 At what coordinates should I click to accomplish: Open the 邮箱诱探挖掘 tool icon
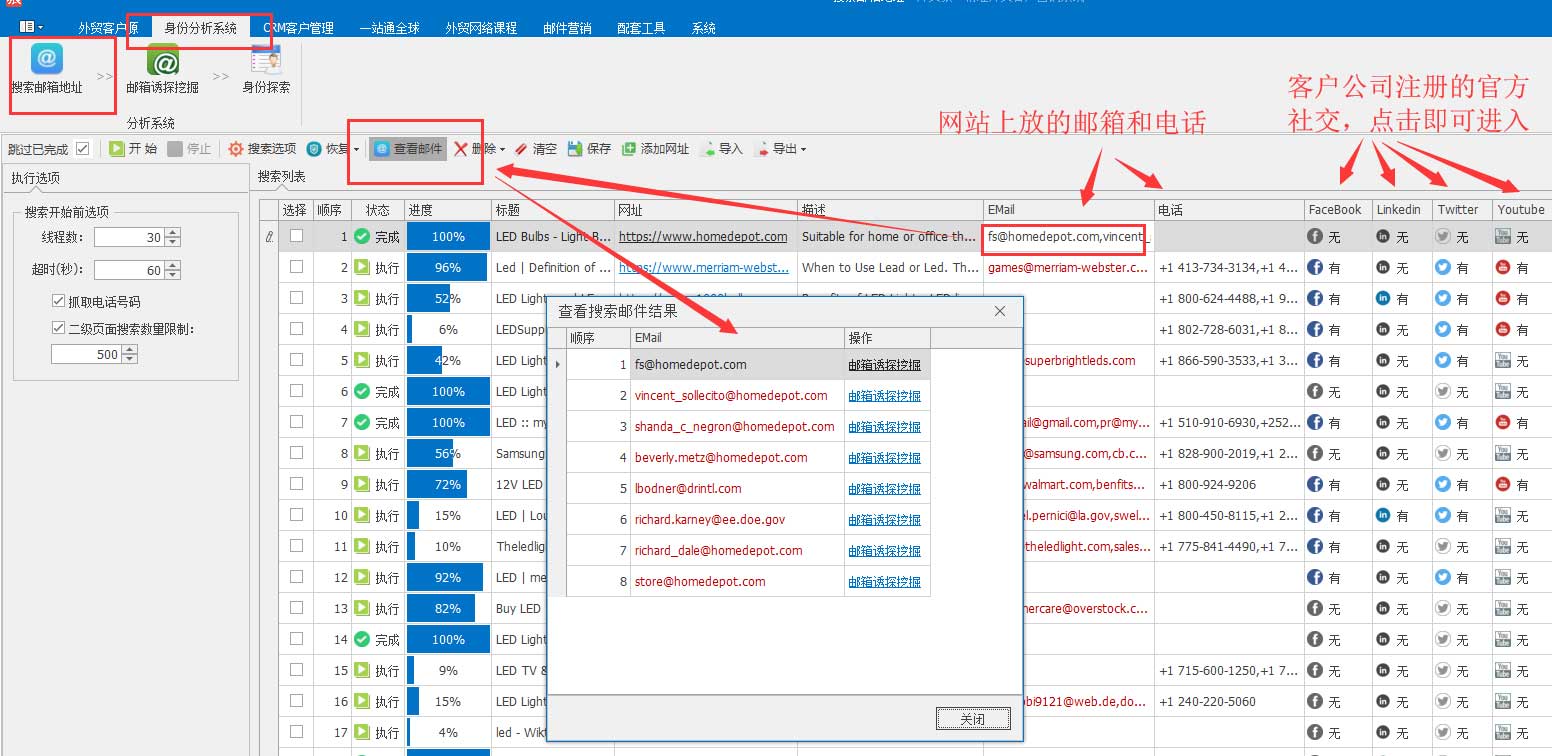tap(162, 61)
